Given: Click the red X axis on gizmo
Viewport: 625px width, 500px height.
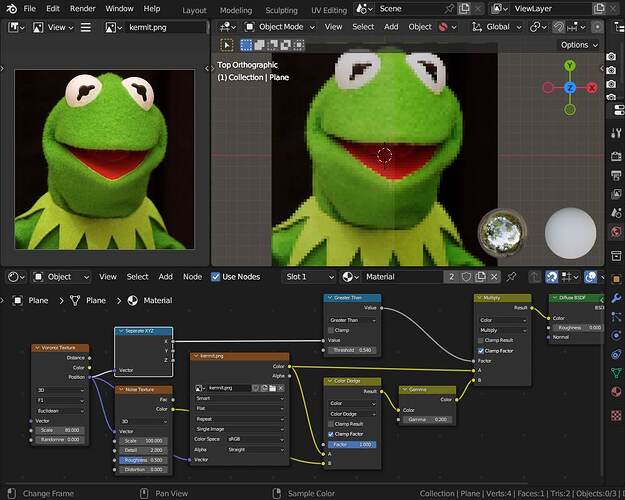Looking at the screenshot, I should [x=592, y=88].
